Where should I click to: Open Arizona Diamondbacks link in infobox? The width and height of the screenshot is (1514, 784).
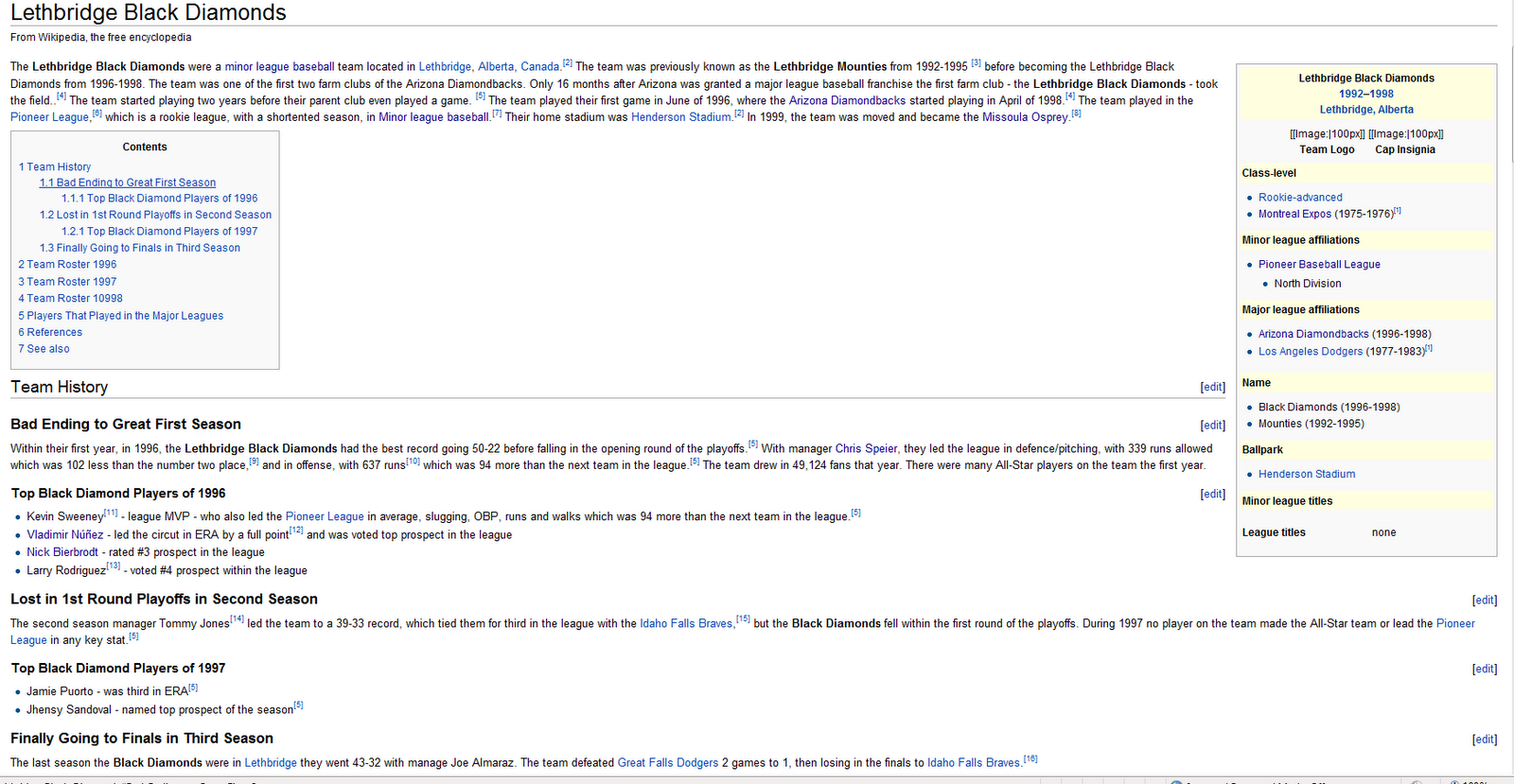pyautogui.click(x=1313, y=335)
